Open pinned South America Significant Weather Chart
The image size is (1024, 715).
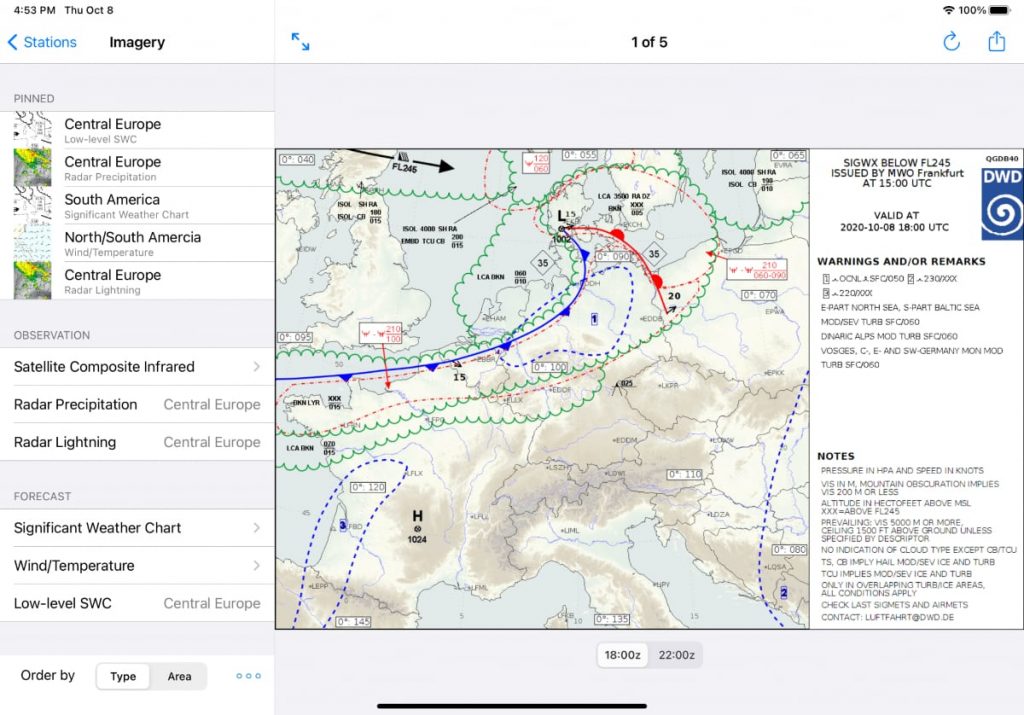pos(137,206)
